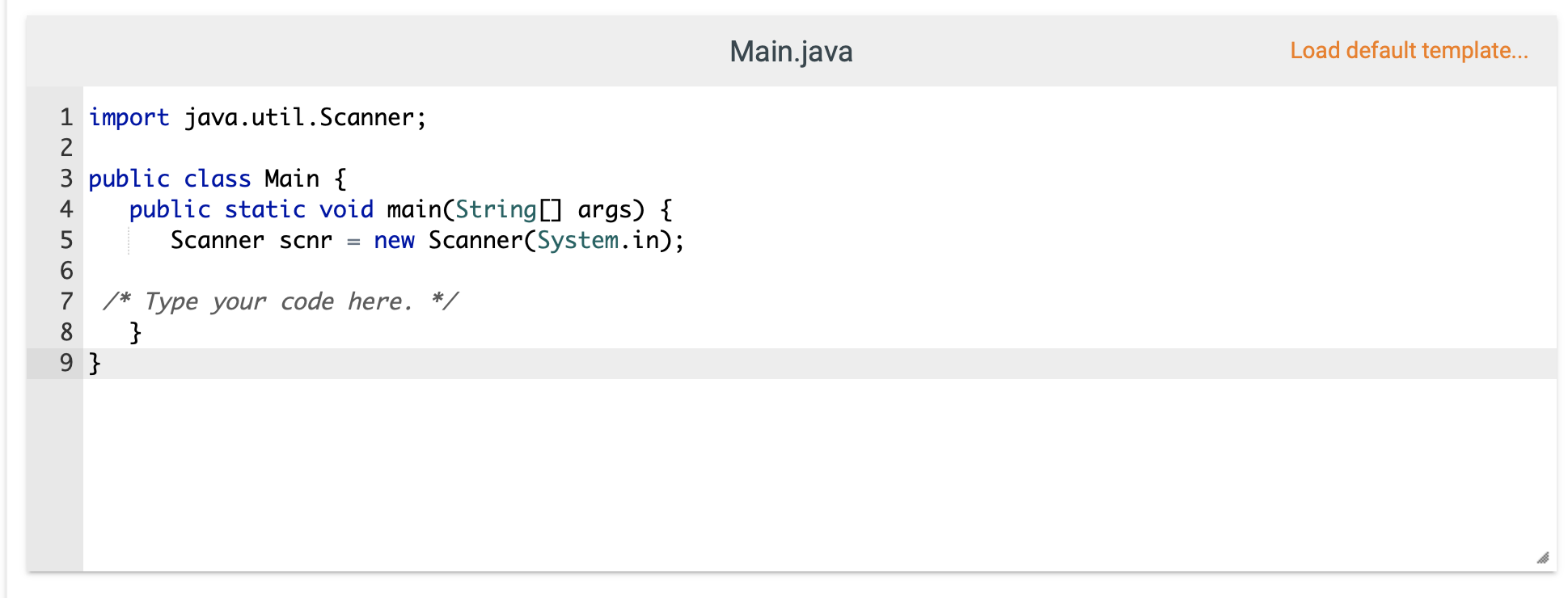Screen dimensions: 1568x598
Task: Click line number 5 in the gutter
Action: point(65,240)
